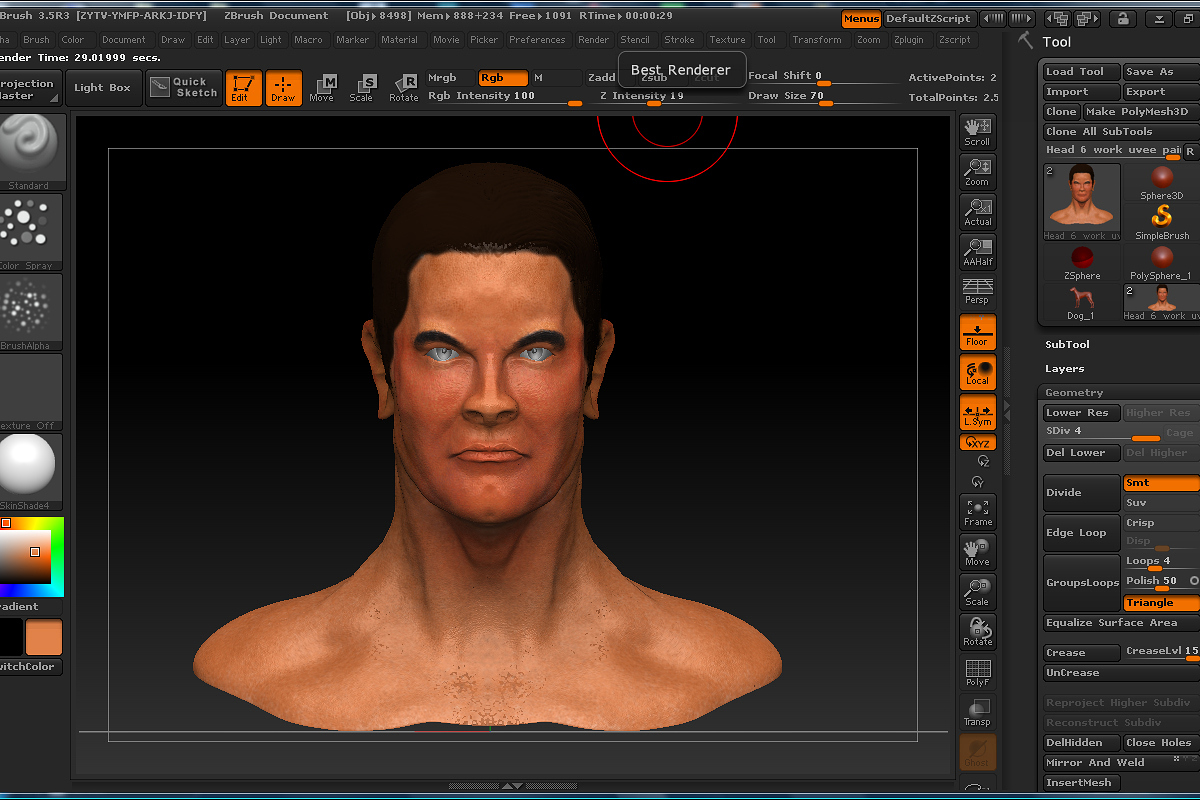
Task: Open the Standard brush picker
Action: pyautogui.click(x=29, y=152)
